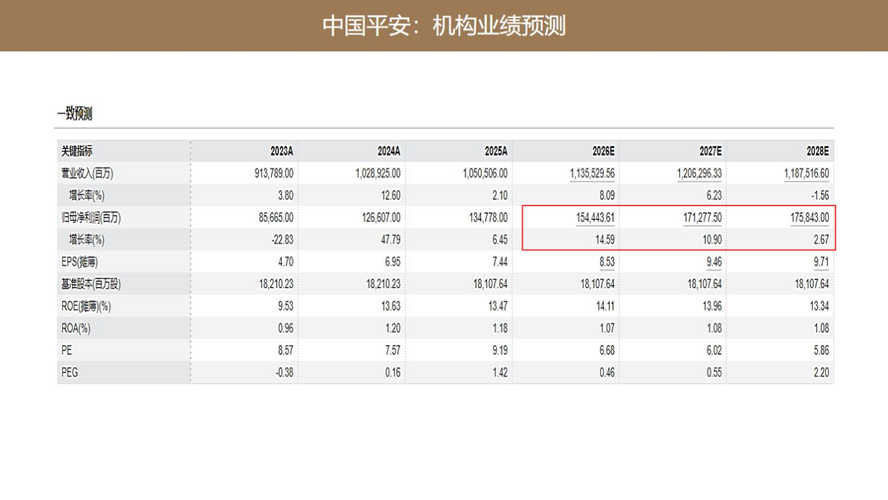Click EPS value 6.95
Screen dimensions: 888x500
click(x=392, y=262)
